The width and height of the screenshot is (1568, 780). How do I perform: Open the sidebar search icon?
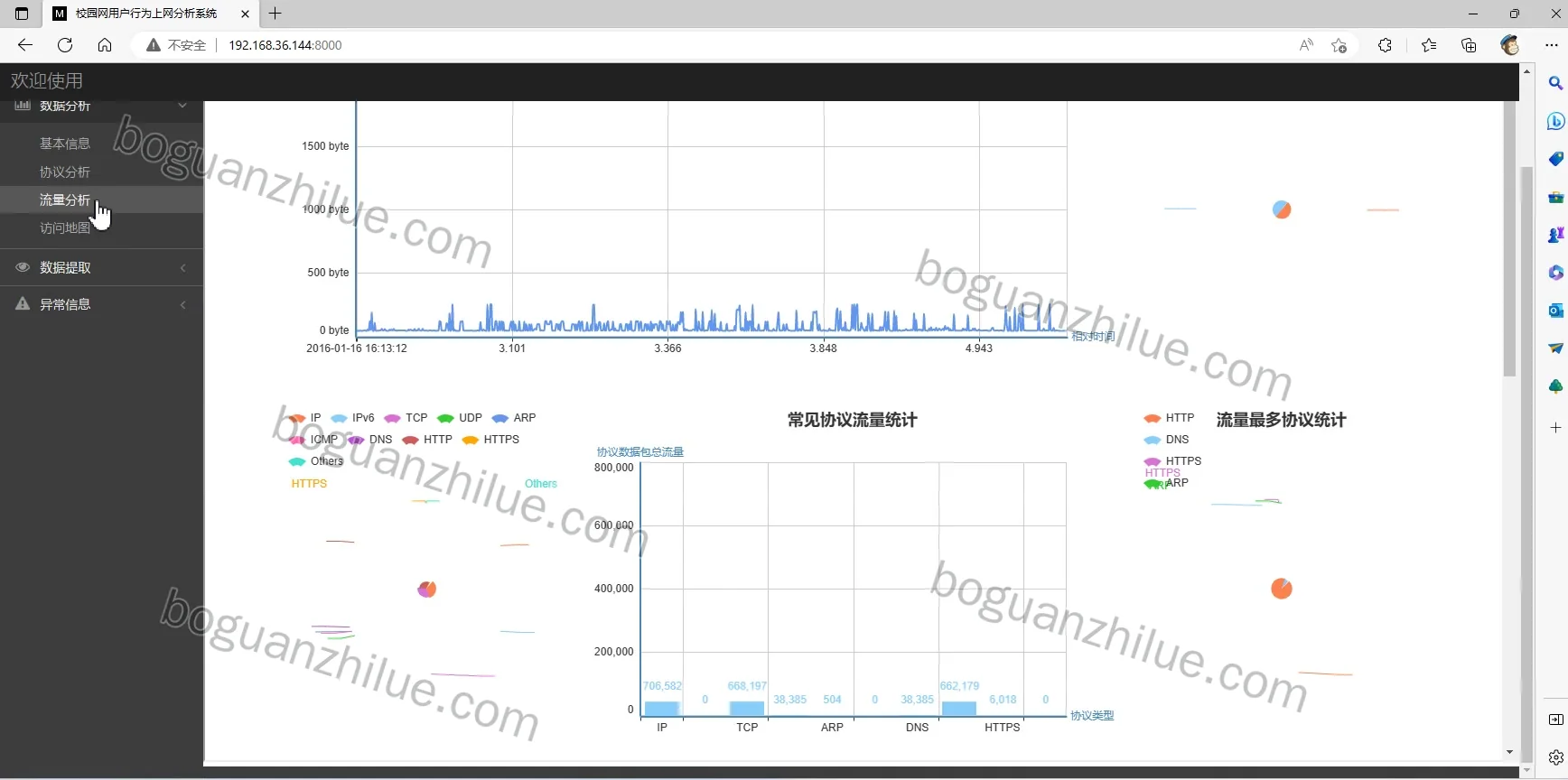[x=1555, y=83]
